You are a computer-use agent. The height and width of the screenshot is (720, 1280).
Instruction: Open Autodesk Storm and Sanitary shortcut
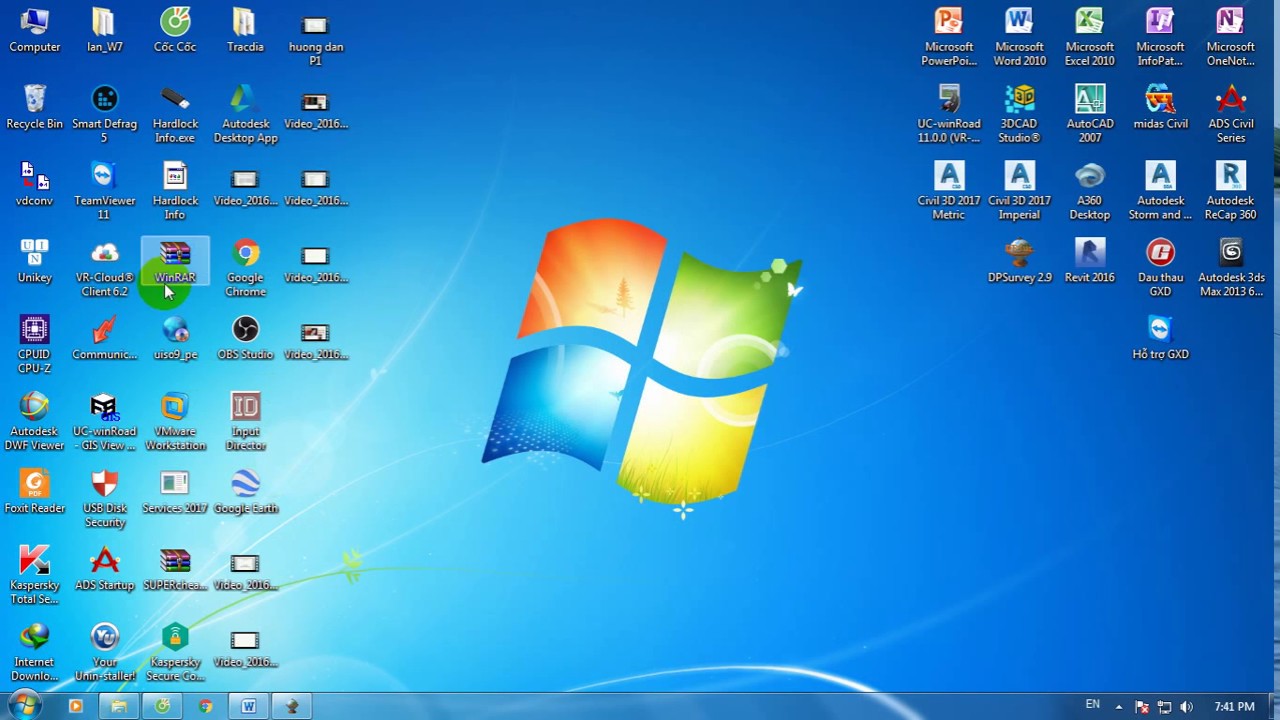pyautogui.click(x=1160, y=191)
